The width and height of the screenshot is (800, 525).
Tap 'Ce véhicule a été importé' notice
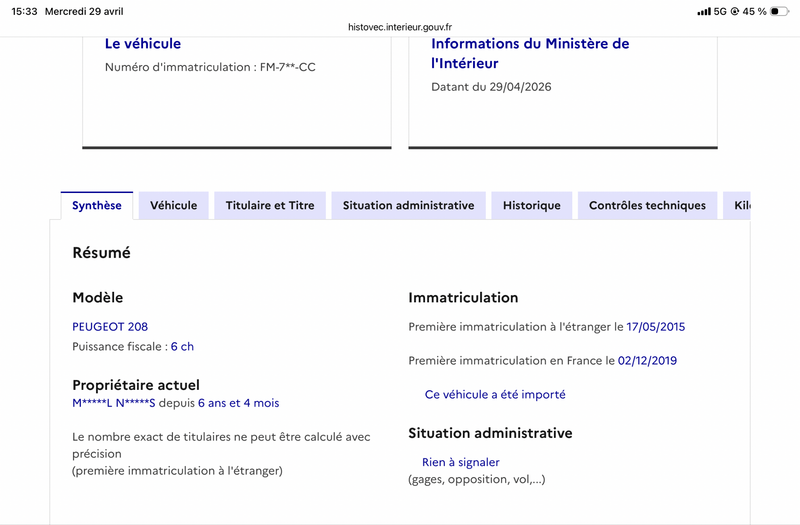pos(495,394)
